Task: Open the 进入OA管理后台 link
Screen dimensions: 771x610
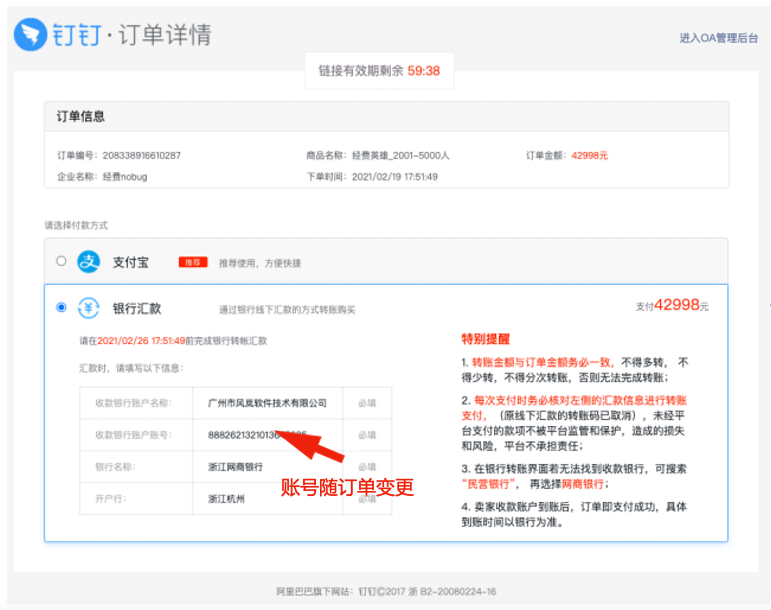Action: pyautogui.click(x=718, y=38)
